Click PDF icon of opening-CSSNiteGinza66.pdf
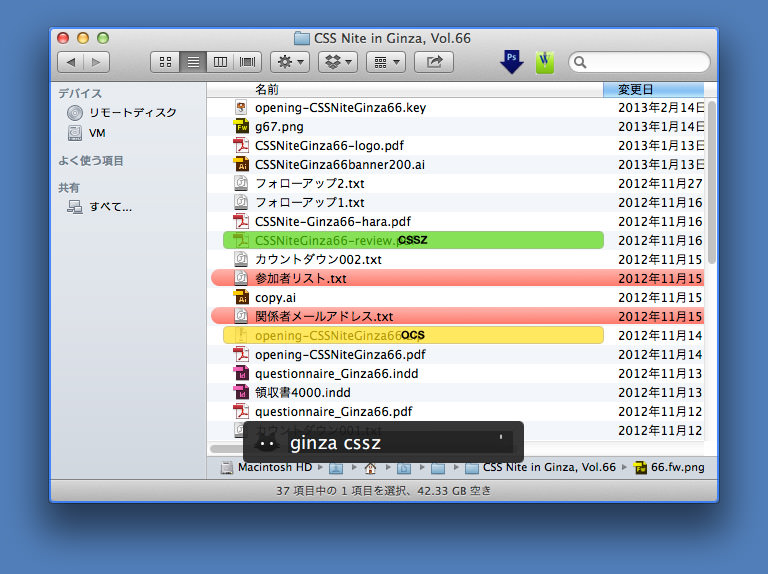768x574 pixels. (241, 354)
